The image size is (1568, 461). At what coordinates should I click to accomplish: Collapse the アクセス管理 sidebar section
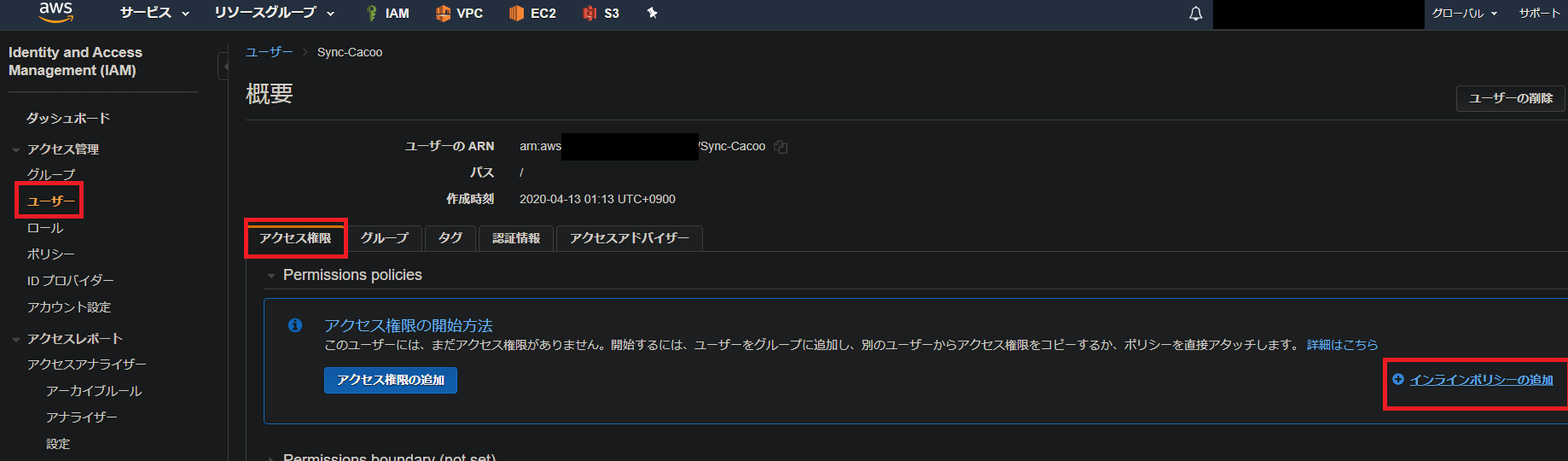16,150
